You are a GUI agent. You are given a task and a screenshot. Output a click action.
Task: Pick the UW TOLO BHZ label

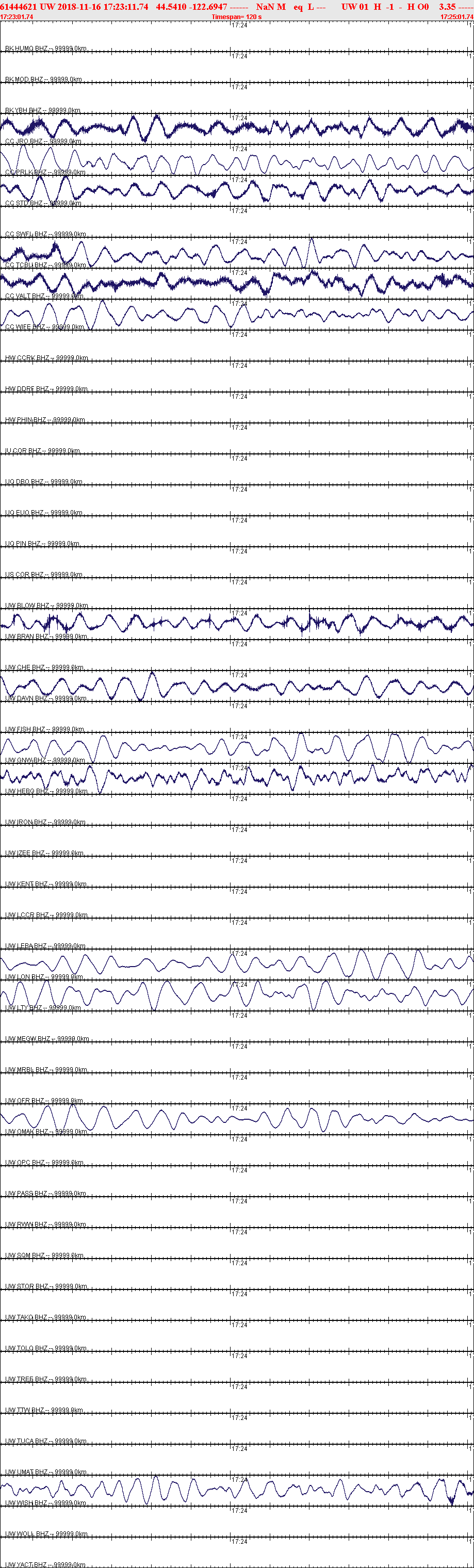(45, 1348)
